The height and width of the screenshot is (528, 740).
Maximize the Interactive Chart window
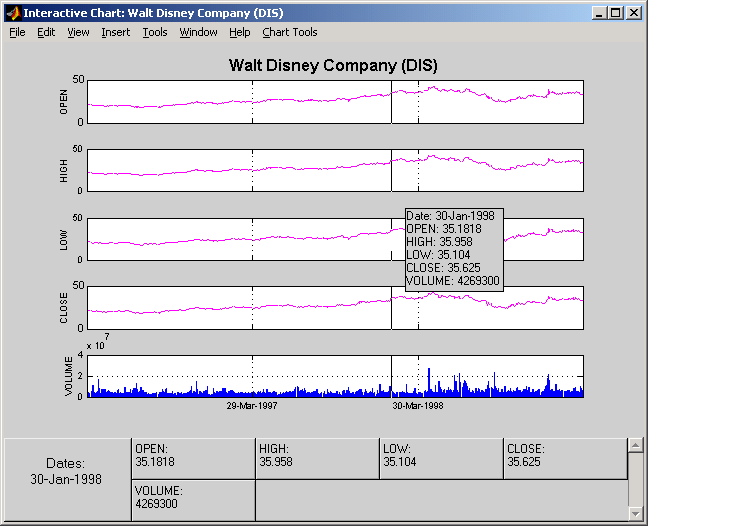(615, 13)
